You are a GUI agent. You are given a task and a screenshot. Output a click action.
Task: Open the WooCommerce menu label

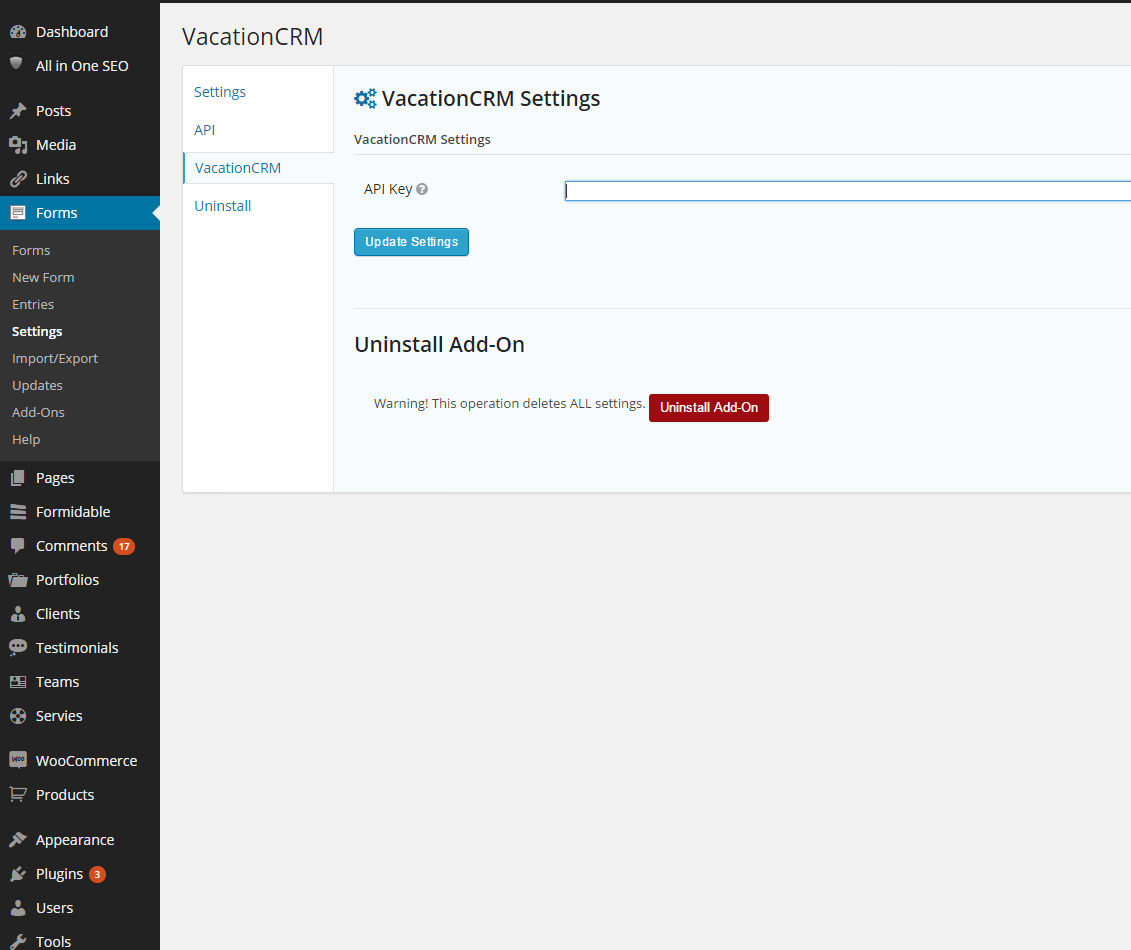87,760
